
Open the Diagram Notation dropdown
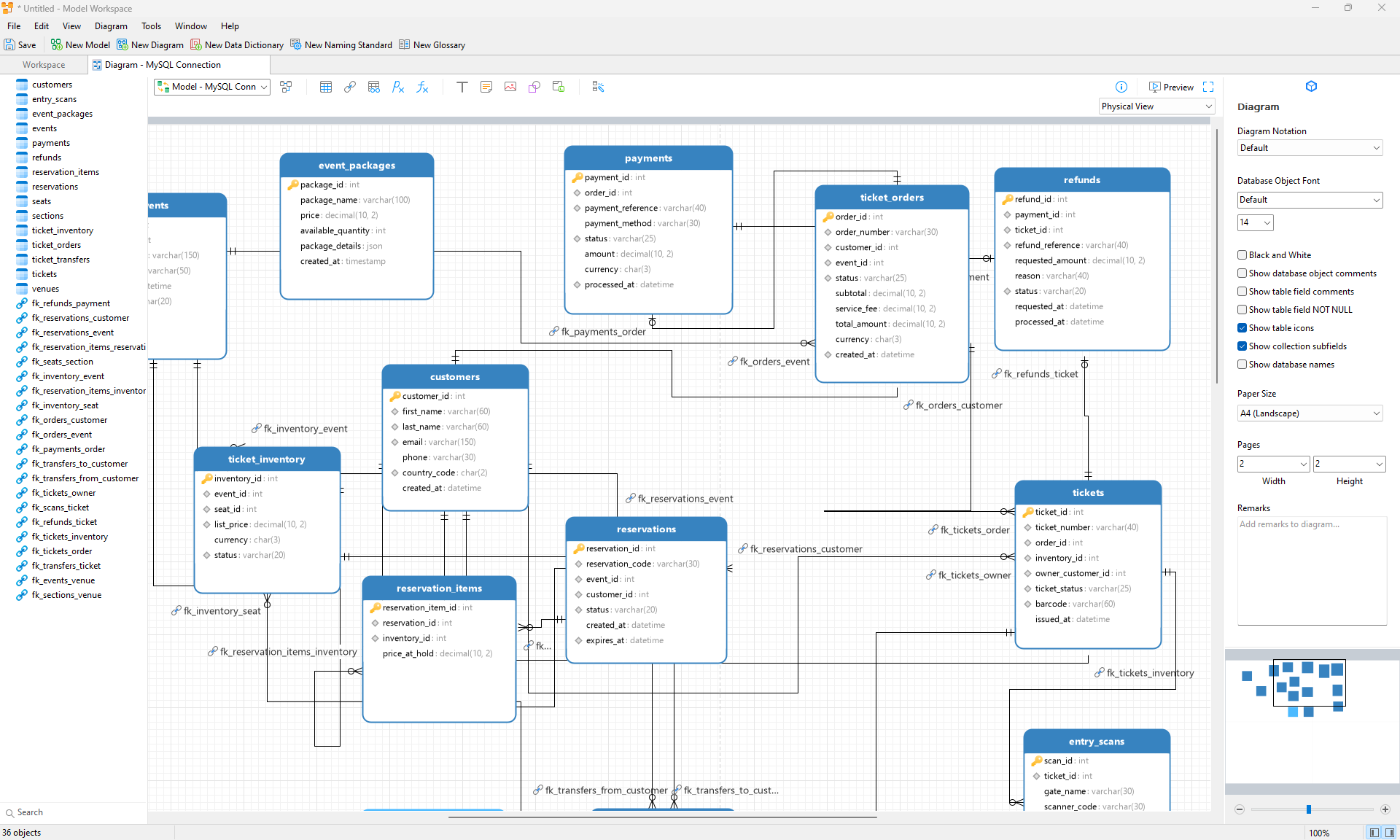pyautogui.click(x=1310, y=148)
